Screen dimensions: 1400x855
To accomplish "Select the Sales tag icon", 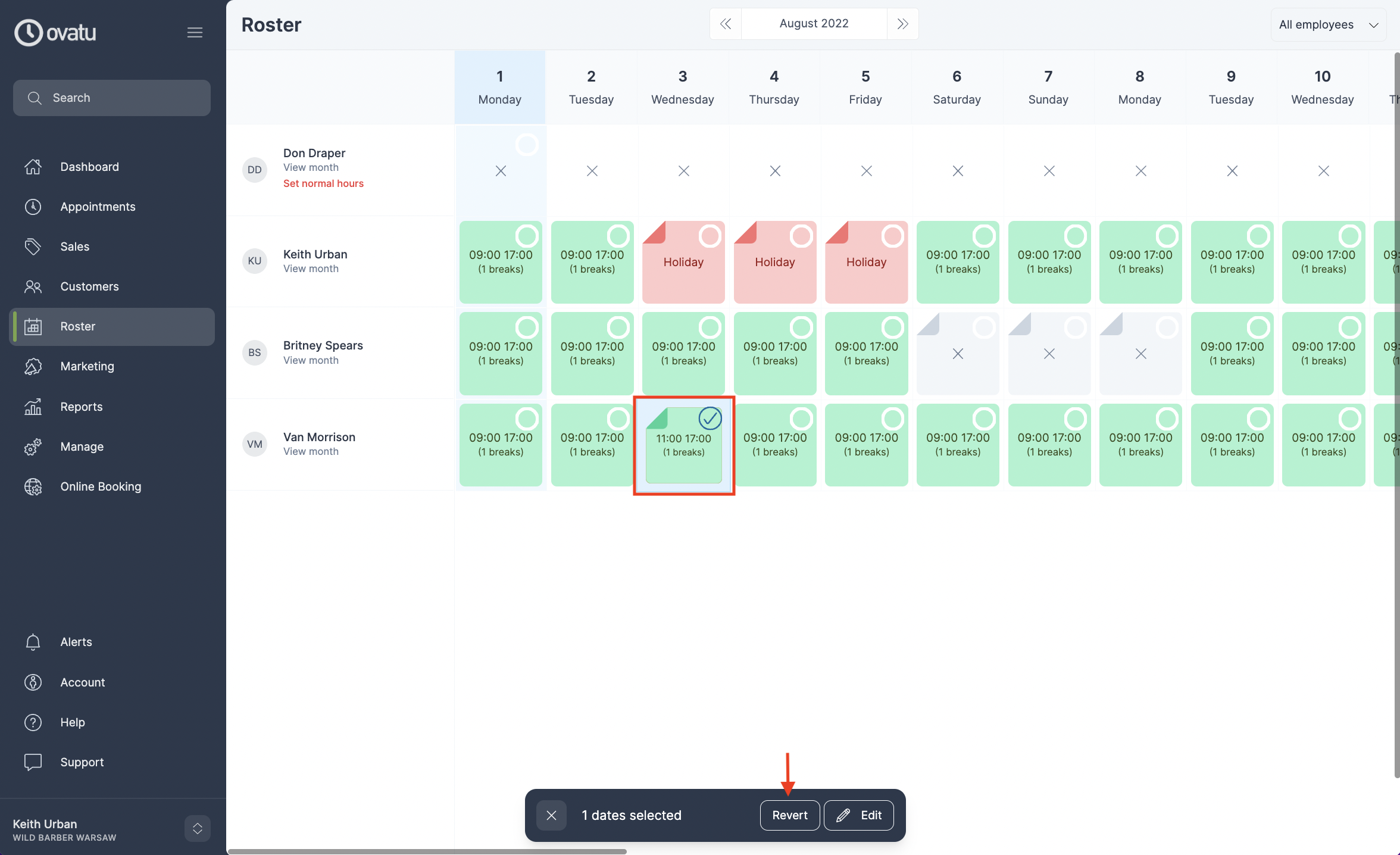I will pos(33,246).
